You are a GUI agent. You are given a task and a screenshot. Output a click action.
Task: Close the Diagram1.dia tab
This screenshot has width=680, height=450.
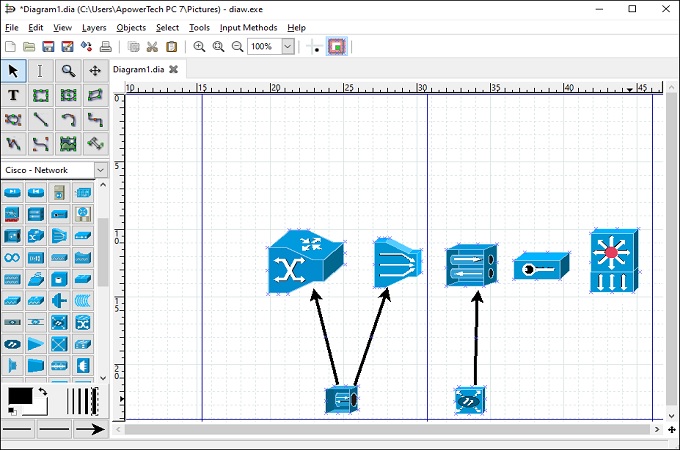(x=173, y=69)
